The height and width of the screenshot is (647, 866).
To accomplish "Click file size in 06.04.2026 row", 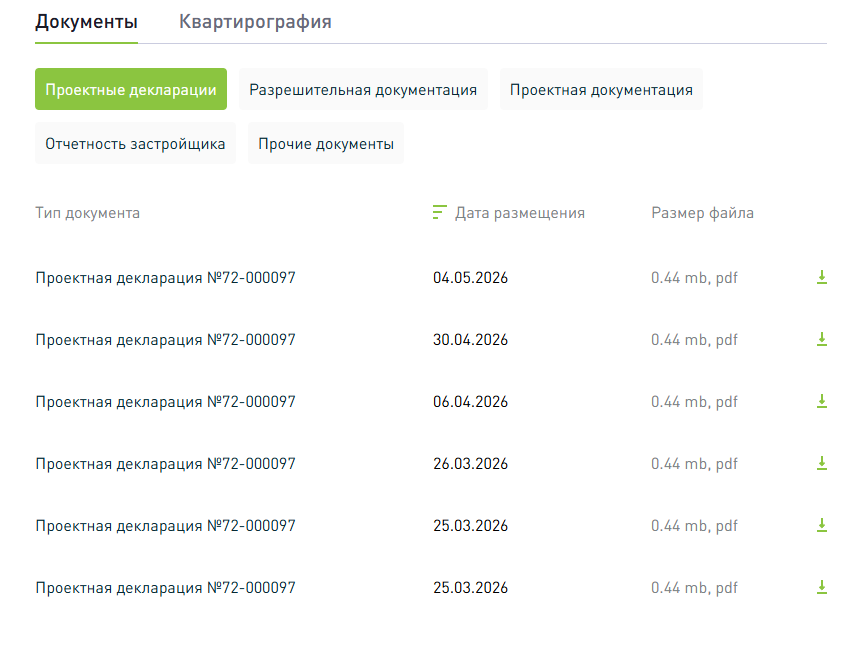I will (x=694, y=401).
